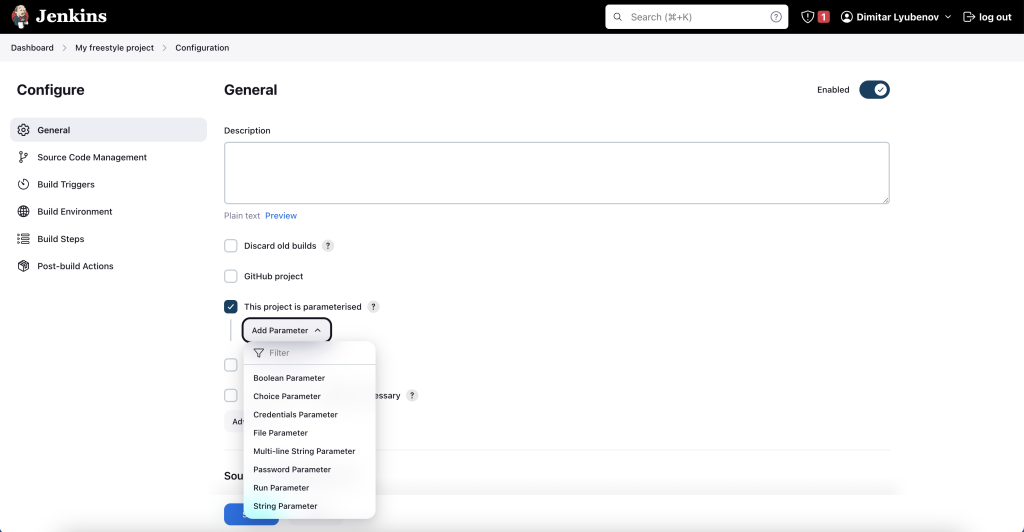Open the security warnings shield icon
The width and height of the screenshot is (1024, 532).
808,17
